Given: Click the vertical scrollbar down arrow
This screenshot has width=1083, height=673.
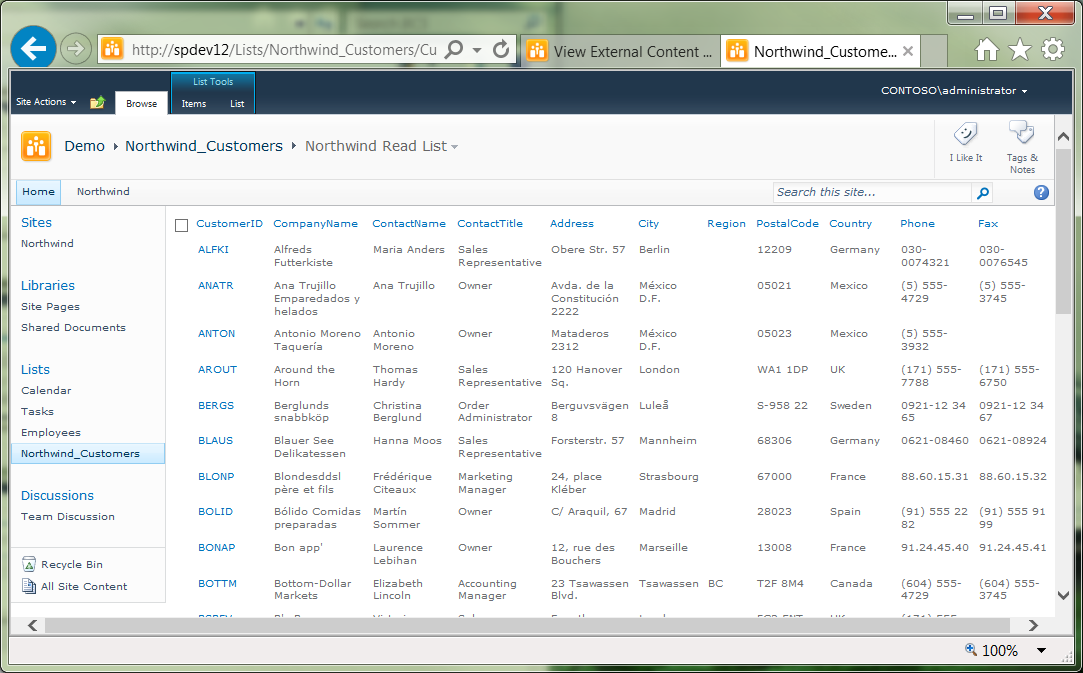Looking at the screenshot, I should coord(1064,595).
